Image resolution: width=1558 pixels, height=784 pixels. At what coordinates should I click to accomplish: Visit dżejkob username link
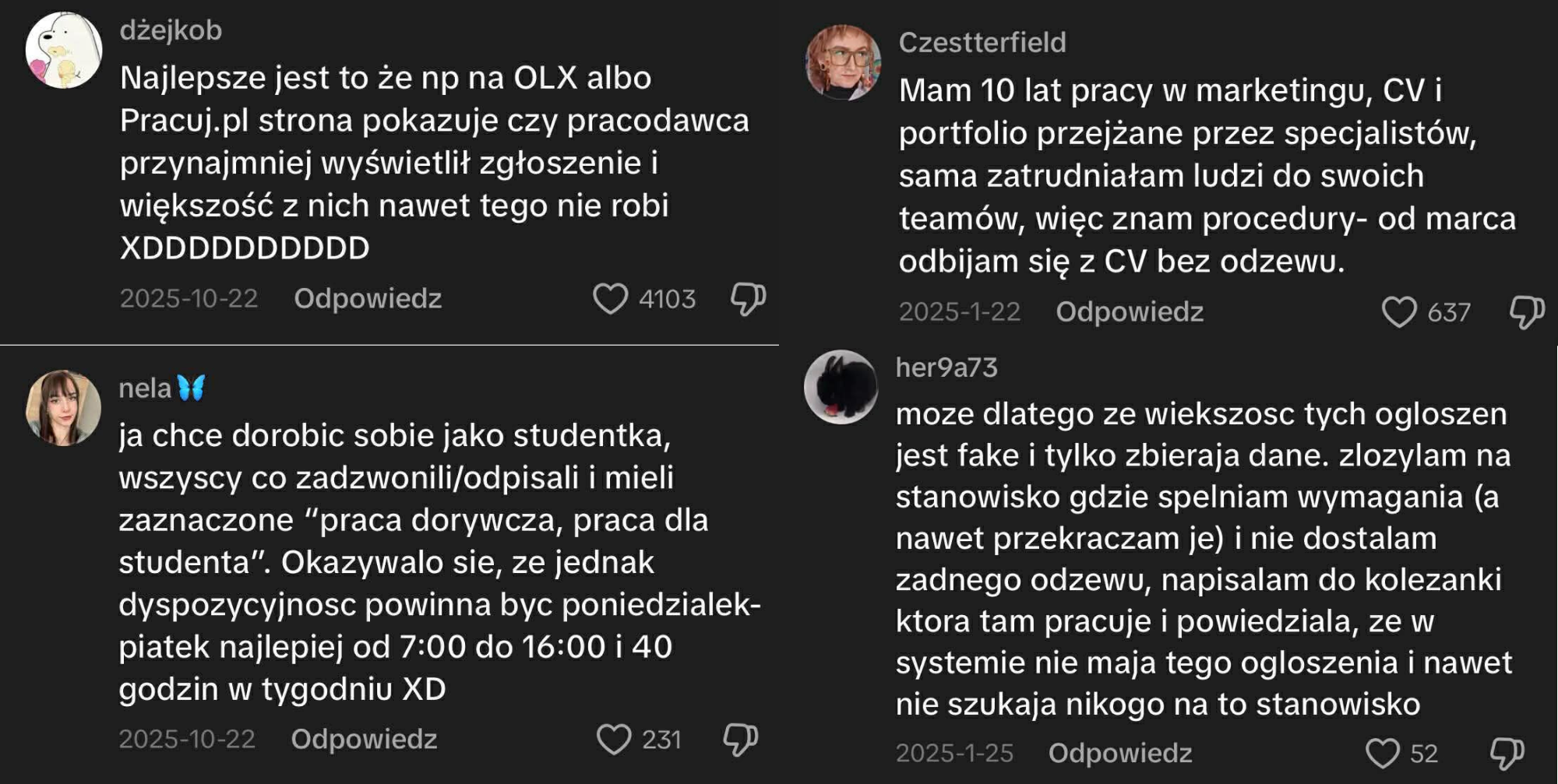(171, 30)
